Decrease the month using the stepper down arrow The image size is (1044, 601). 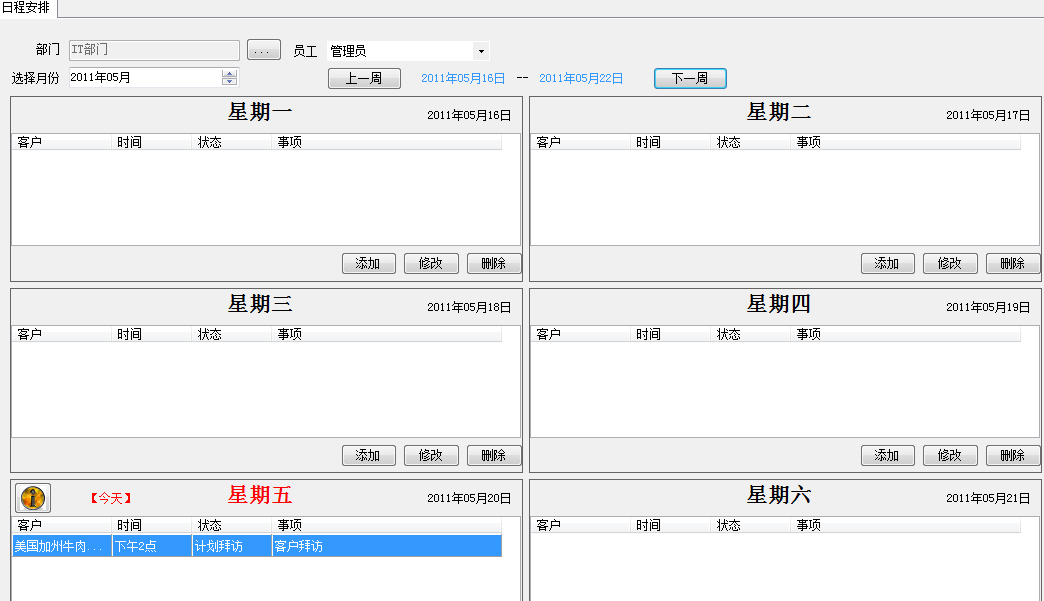230,81
